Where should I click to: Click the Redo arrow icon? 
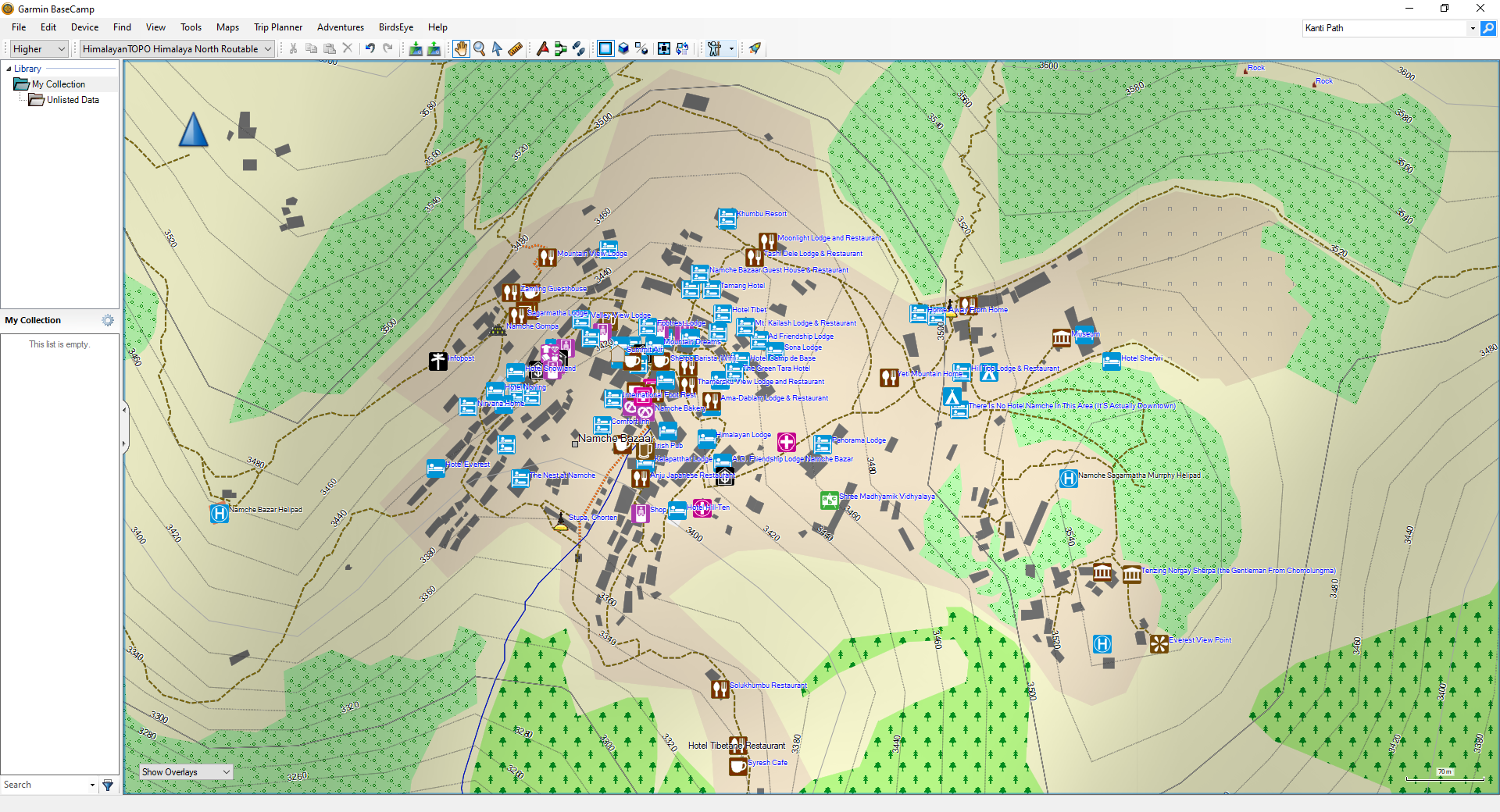tap(387, 48)
